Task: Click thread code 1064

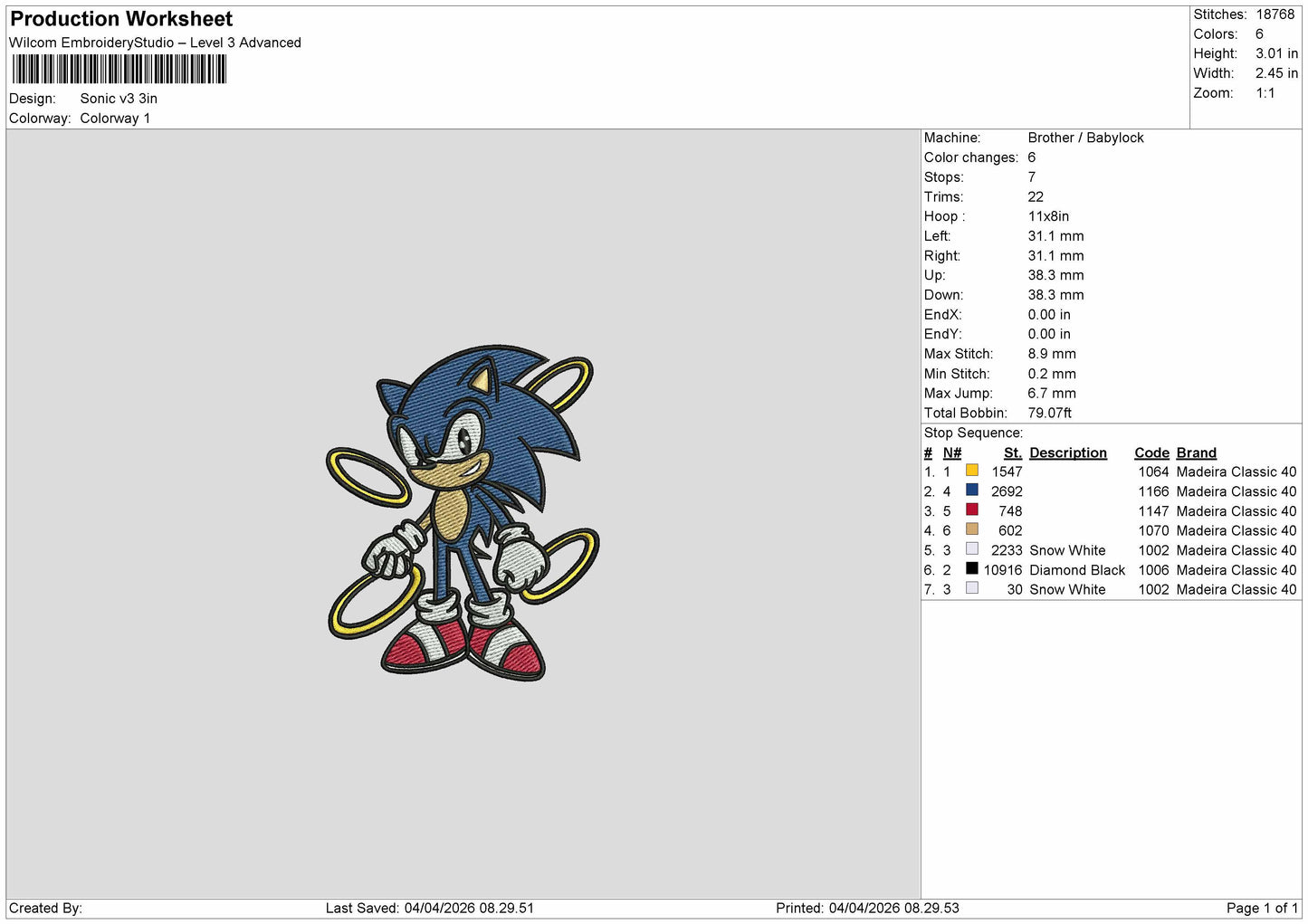Action: (x=1153, y=472)
